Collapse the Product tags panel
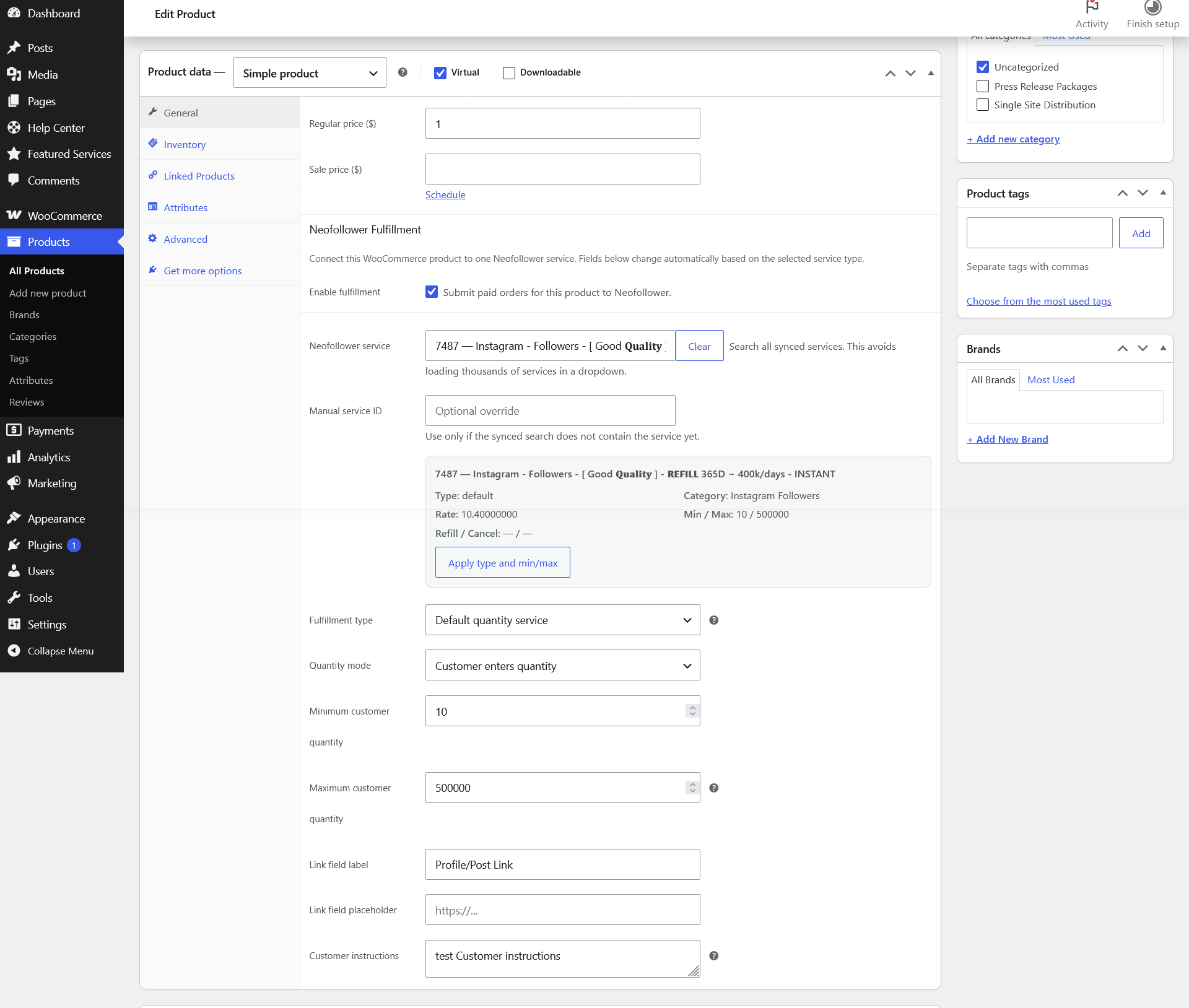 point(1163,193)
